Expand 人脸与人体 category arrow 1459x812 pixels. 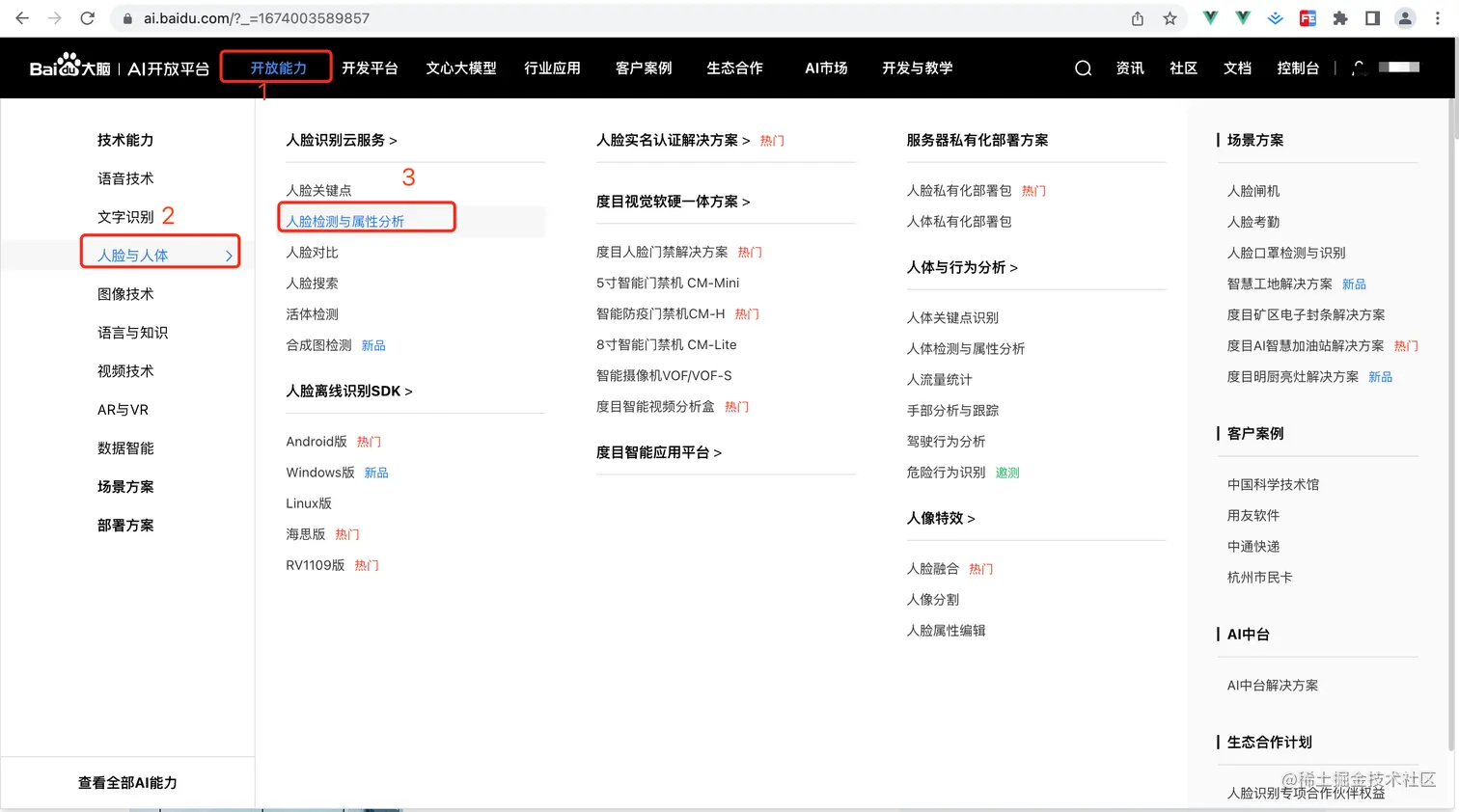coord(229,256)
